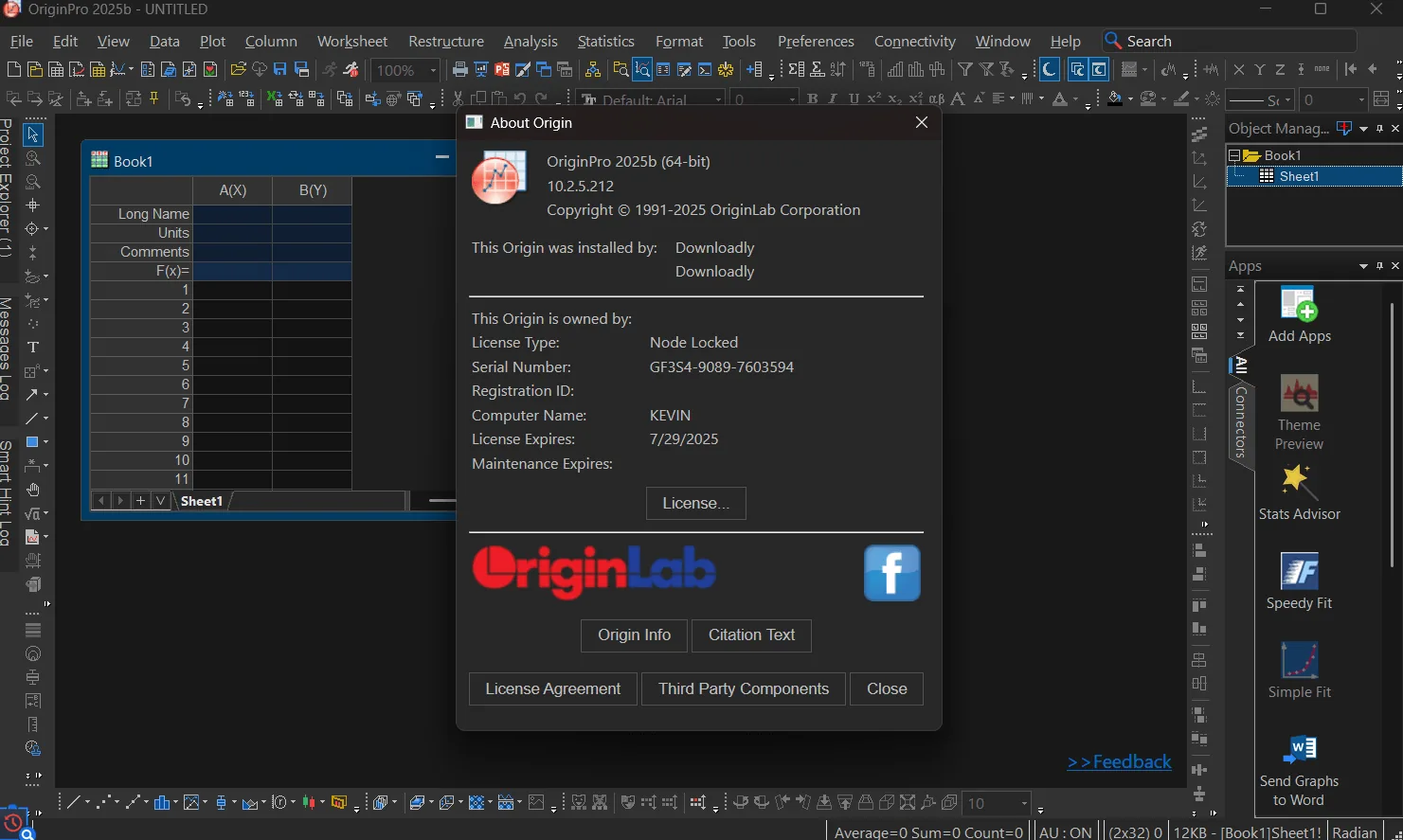Select the Pointer tool in Tools toolbar
This screenshot has height=840, width=1403.
click(x=32, y=134)
